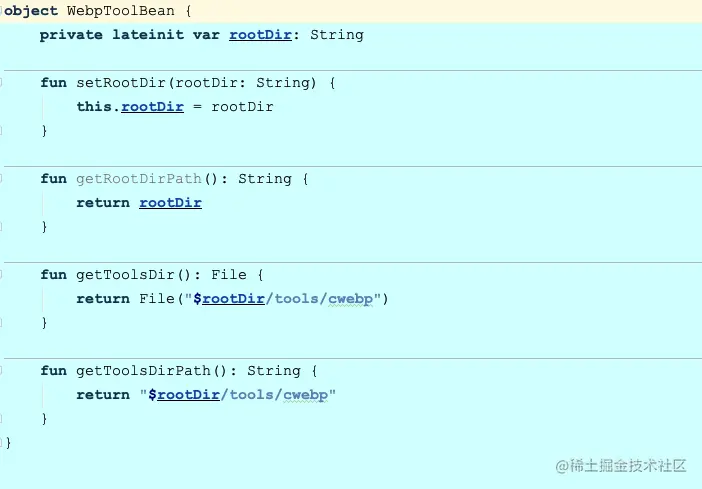Place cursor on WebpToolBean object name
702x489 pixels.
point(120,11)
